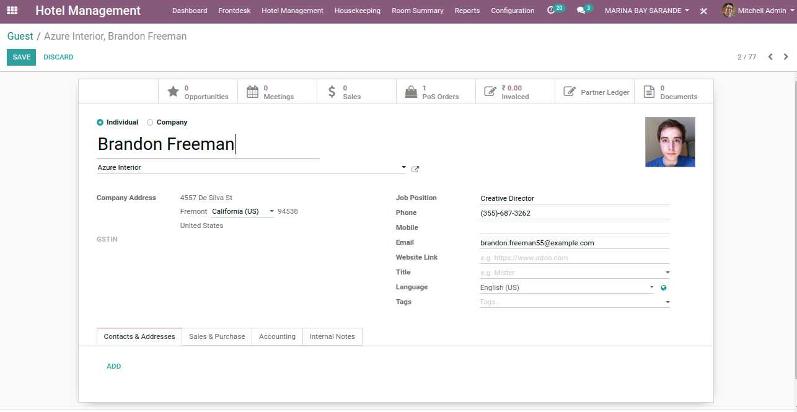This screenshot has height=412, width=797.
Task: Open the apps grid menu icon
Action: point(12,10)
